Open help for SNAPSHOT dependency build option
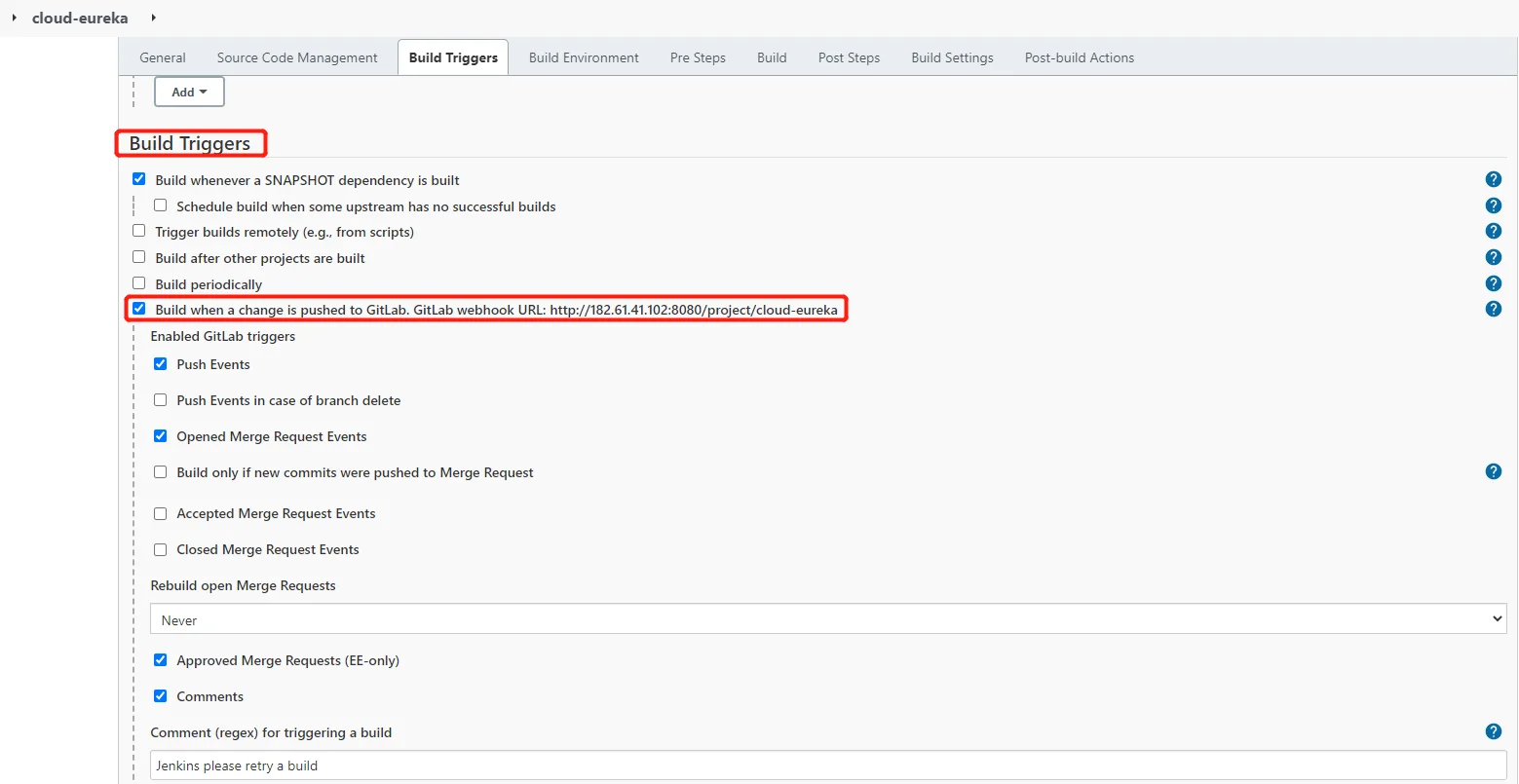Viewport: 1519px width, 784px height. point(1493,179)
